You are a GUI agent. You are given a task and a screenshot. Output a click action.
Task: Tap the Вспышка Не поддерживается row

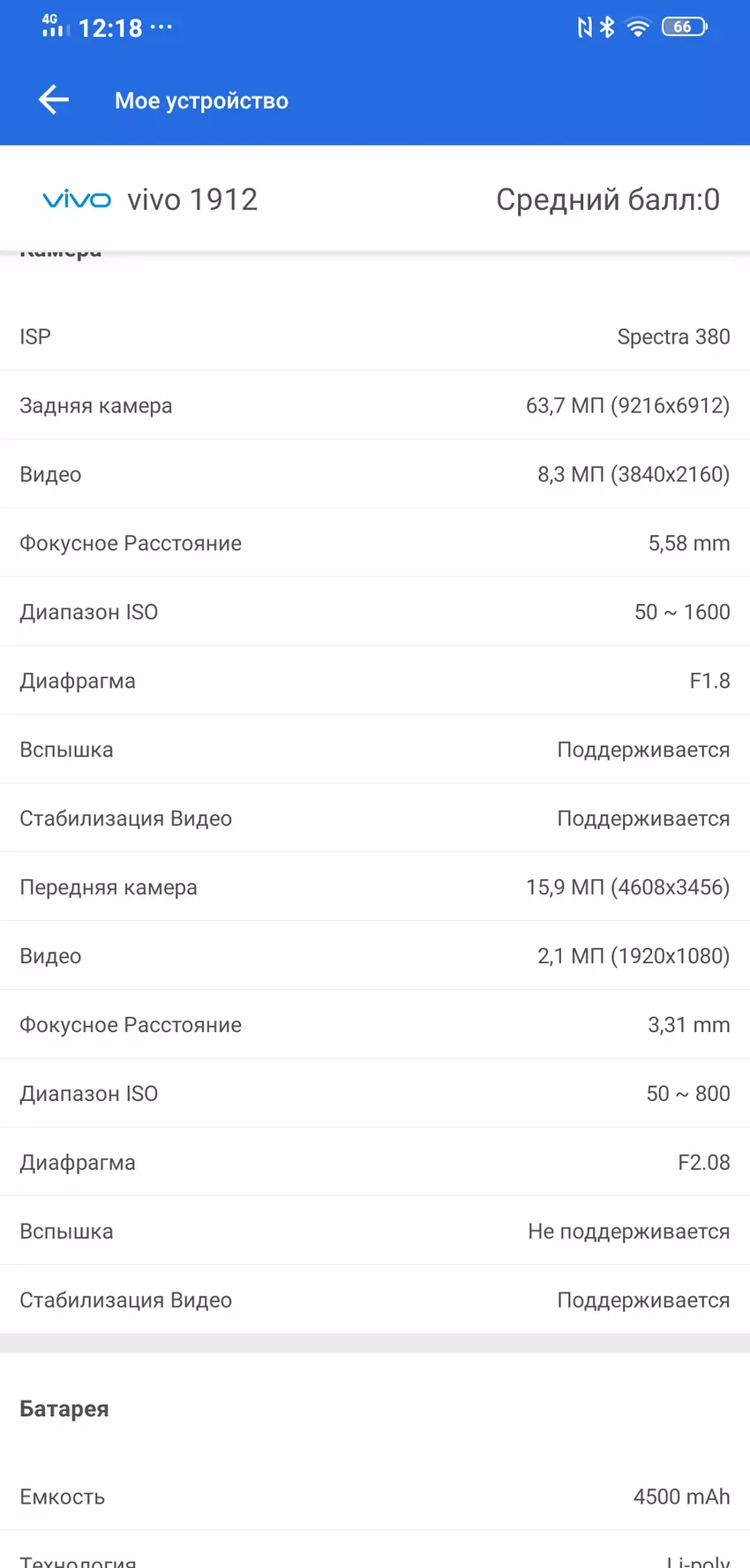point(375,1232)
